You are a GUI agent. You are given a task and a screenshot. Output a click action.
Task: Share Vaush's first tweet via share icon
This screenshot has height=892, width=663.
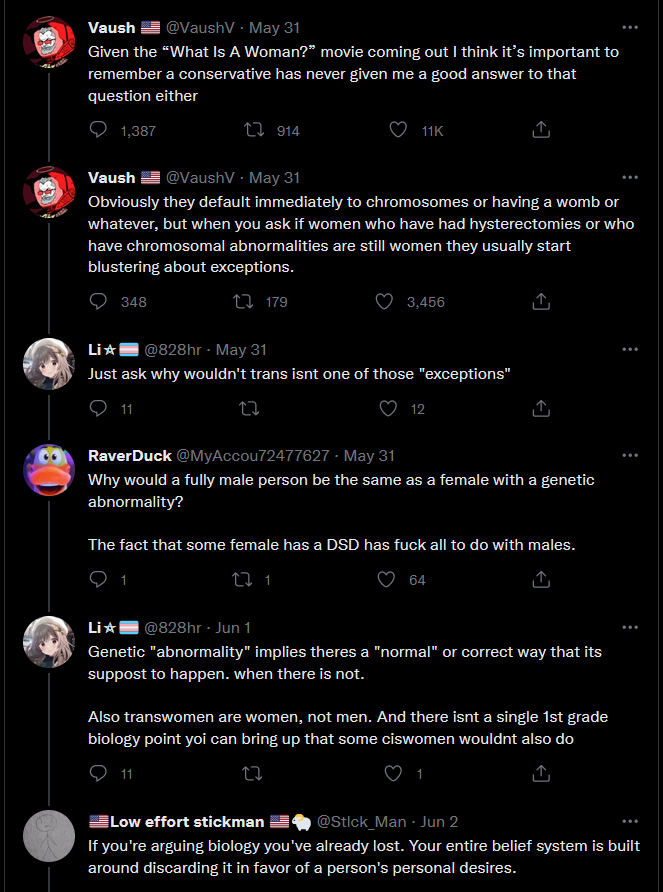tap(541, 130)
